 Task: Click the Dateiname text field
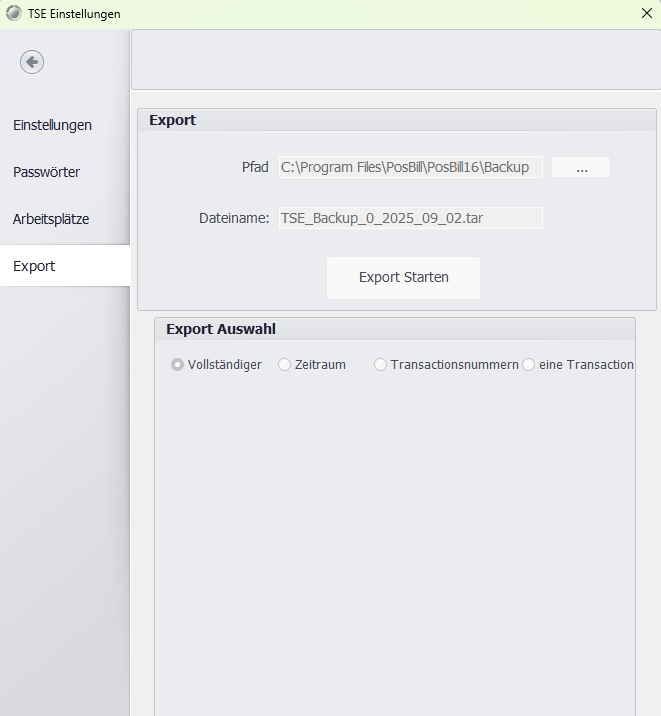pos(410,218)
